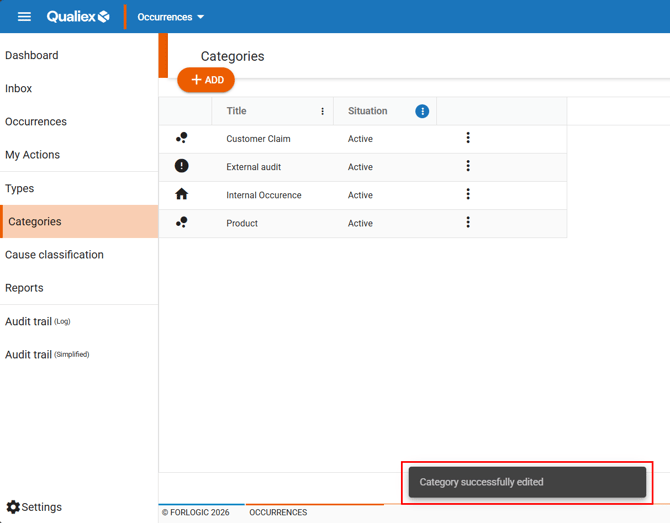Screen dimensions: 670x523
Task: Click the Qualiex logo
Action: tap(78, 17)
